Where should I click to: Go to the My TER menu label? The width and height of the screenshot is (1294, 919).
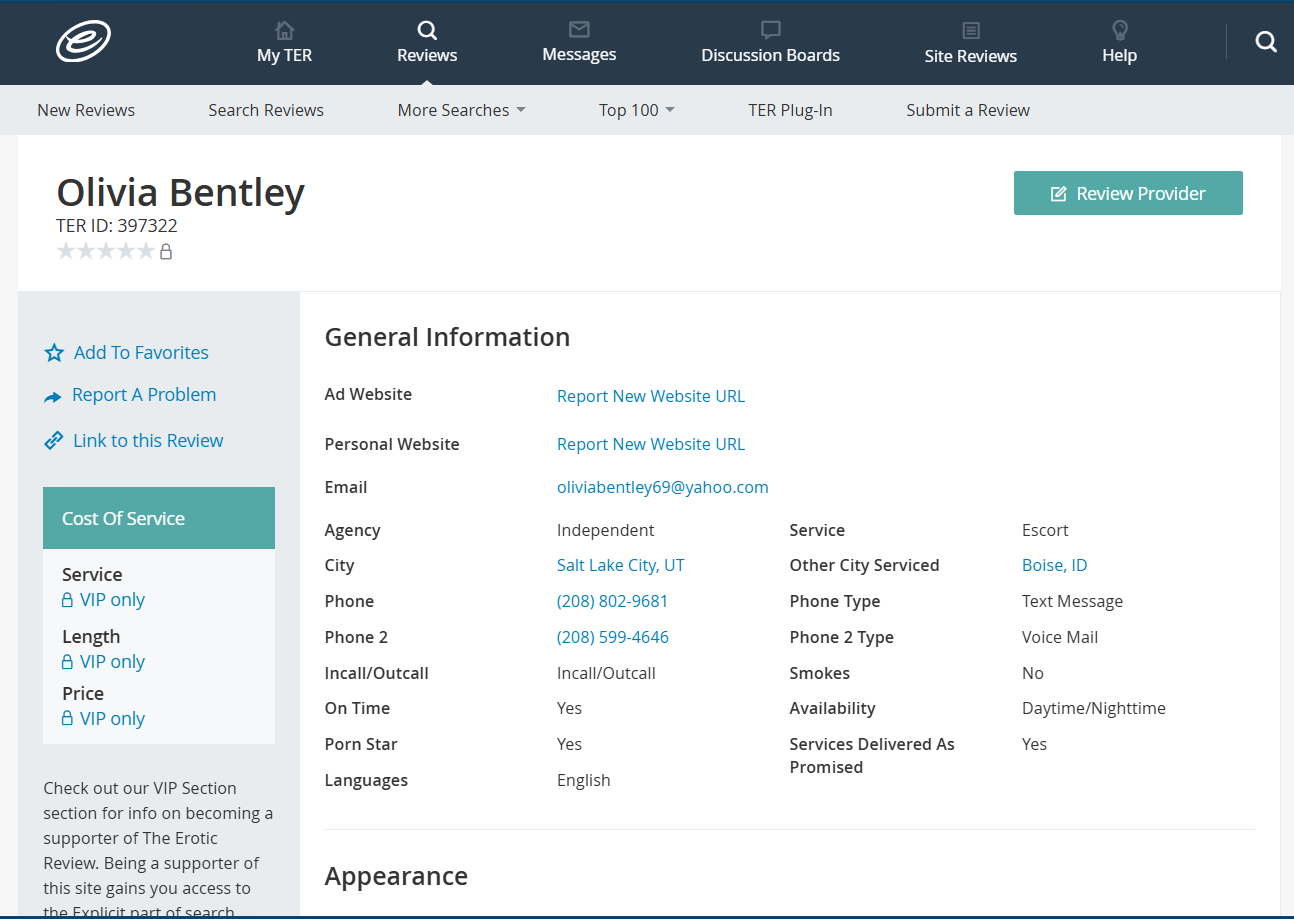[285, 56]
